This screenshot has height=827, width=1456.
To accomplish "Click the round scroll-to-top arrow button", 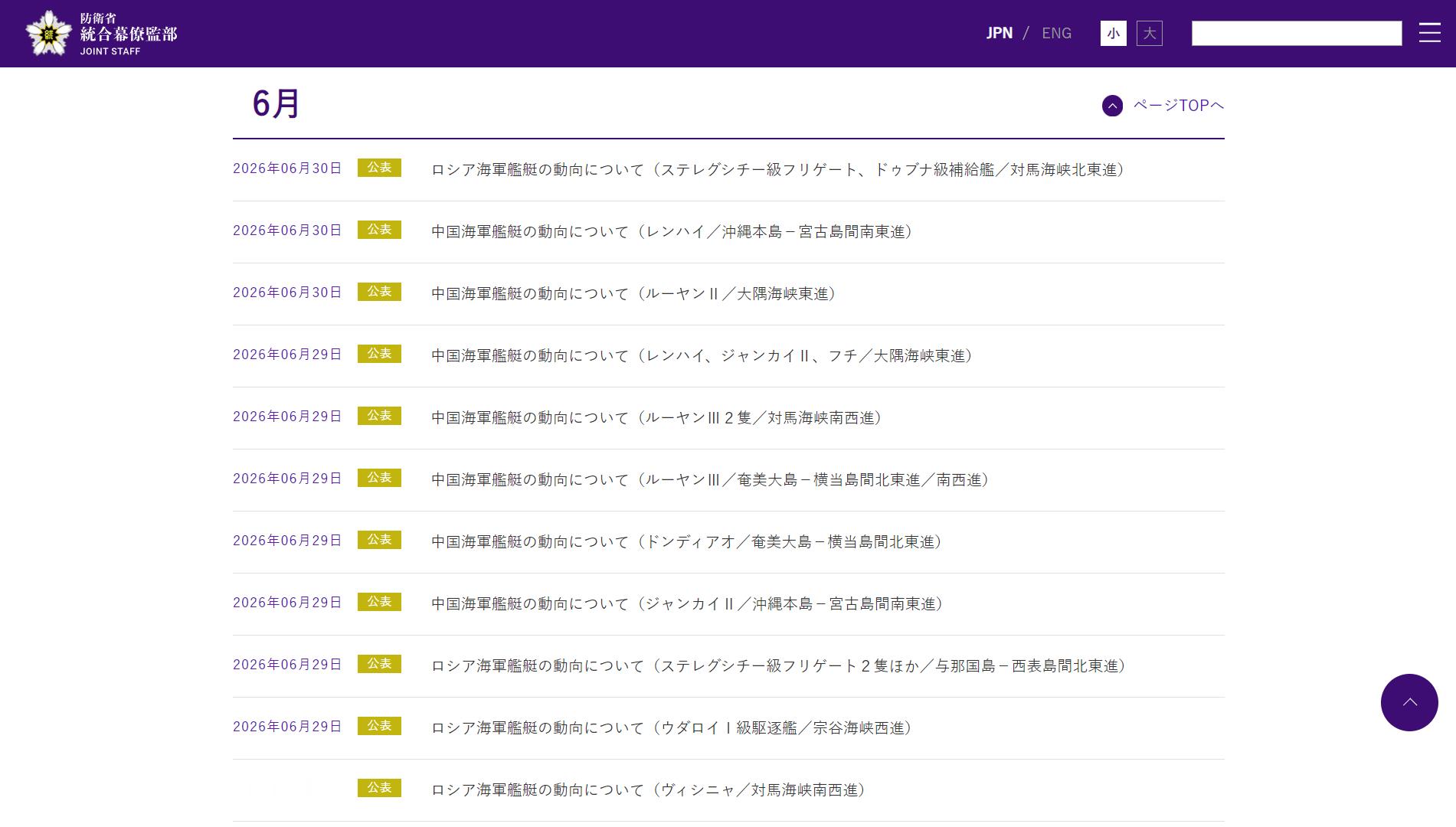I will (x=1409, y=702).
